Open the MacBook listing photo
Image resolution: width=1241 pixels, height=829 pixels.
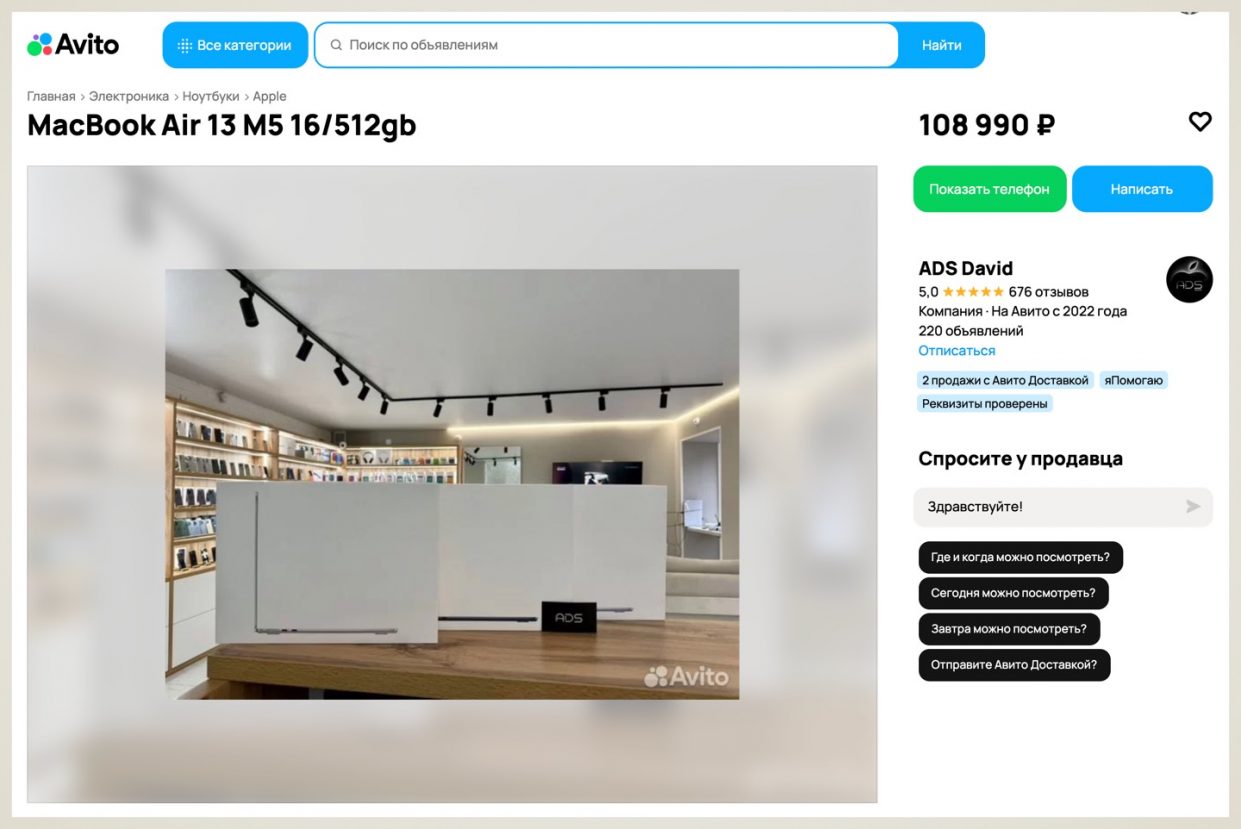coord(452,484)
